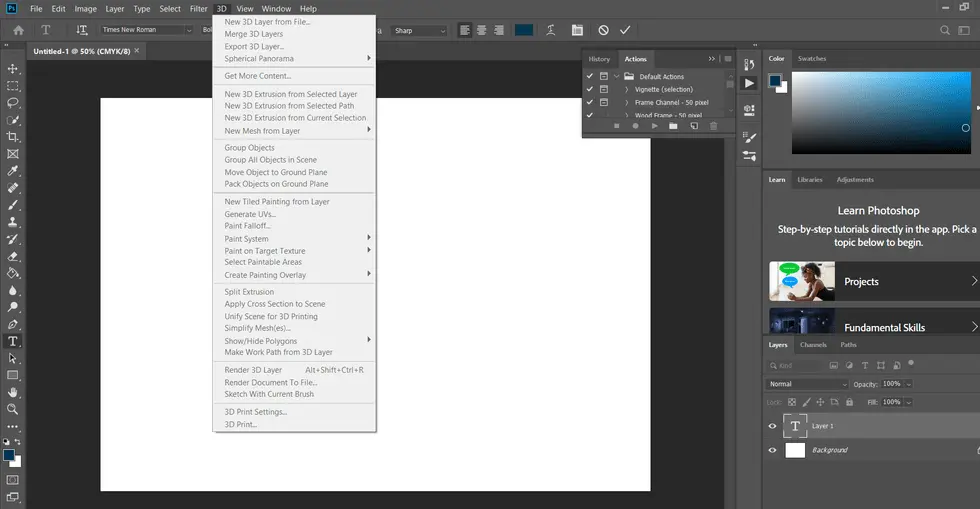
Task: Toggle layer filtering on/off switch
Action: (x=911, y=363)
